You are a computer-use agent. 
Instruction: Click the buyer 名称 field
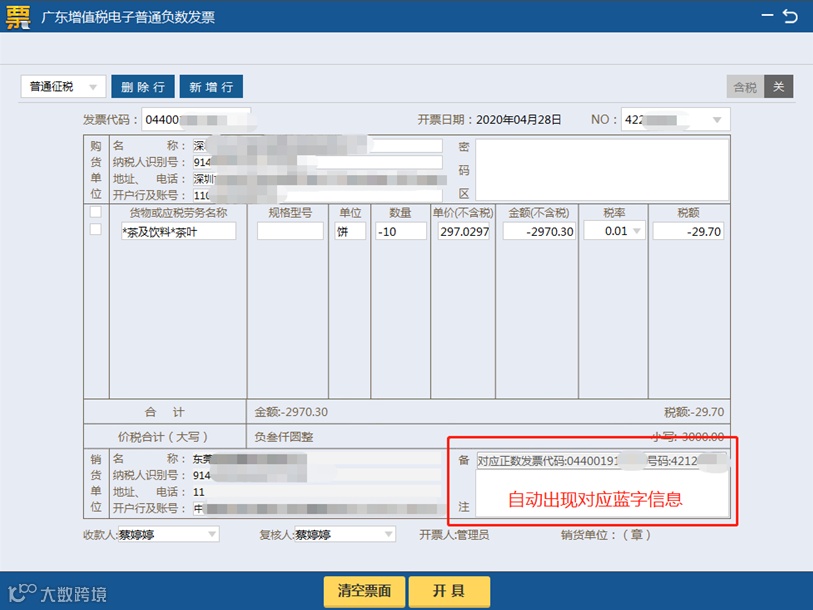317,146
